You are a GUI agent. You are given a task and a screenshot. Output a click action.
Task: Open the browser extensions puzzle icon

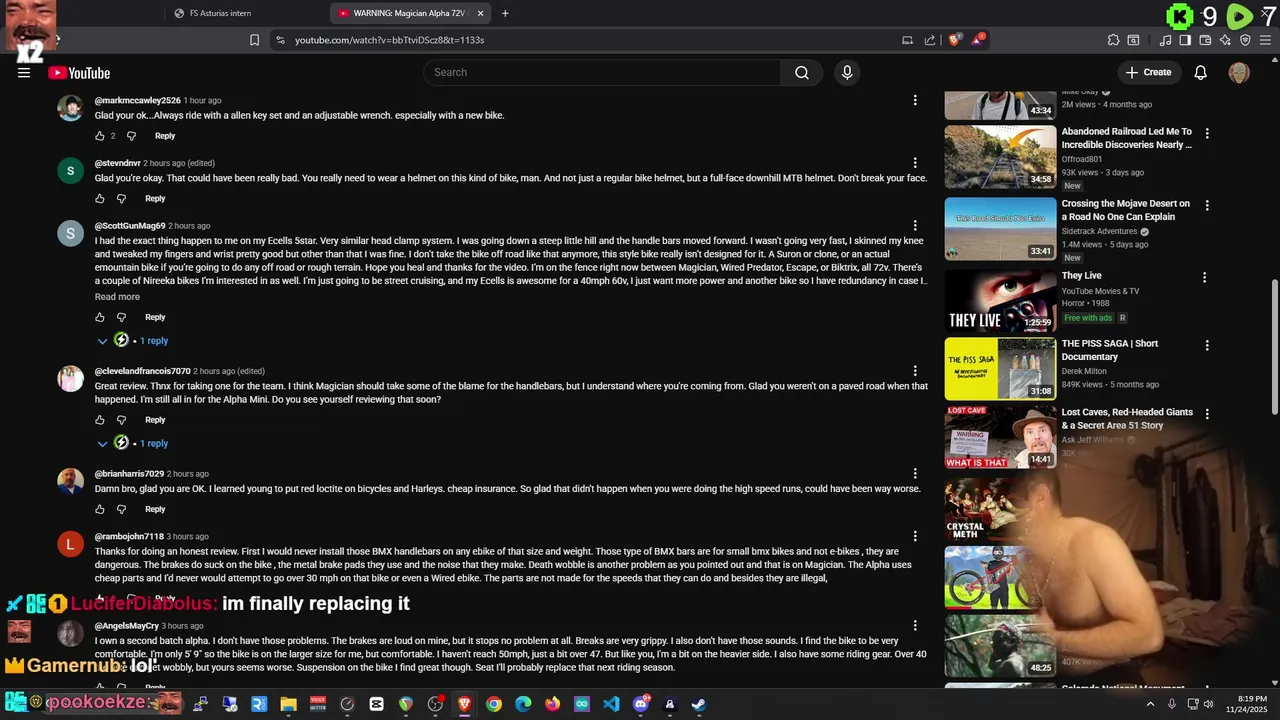tap(1113, 40)
